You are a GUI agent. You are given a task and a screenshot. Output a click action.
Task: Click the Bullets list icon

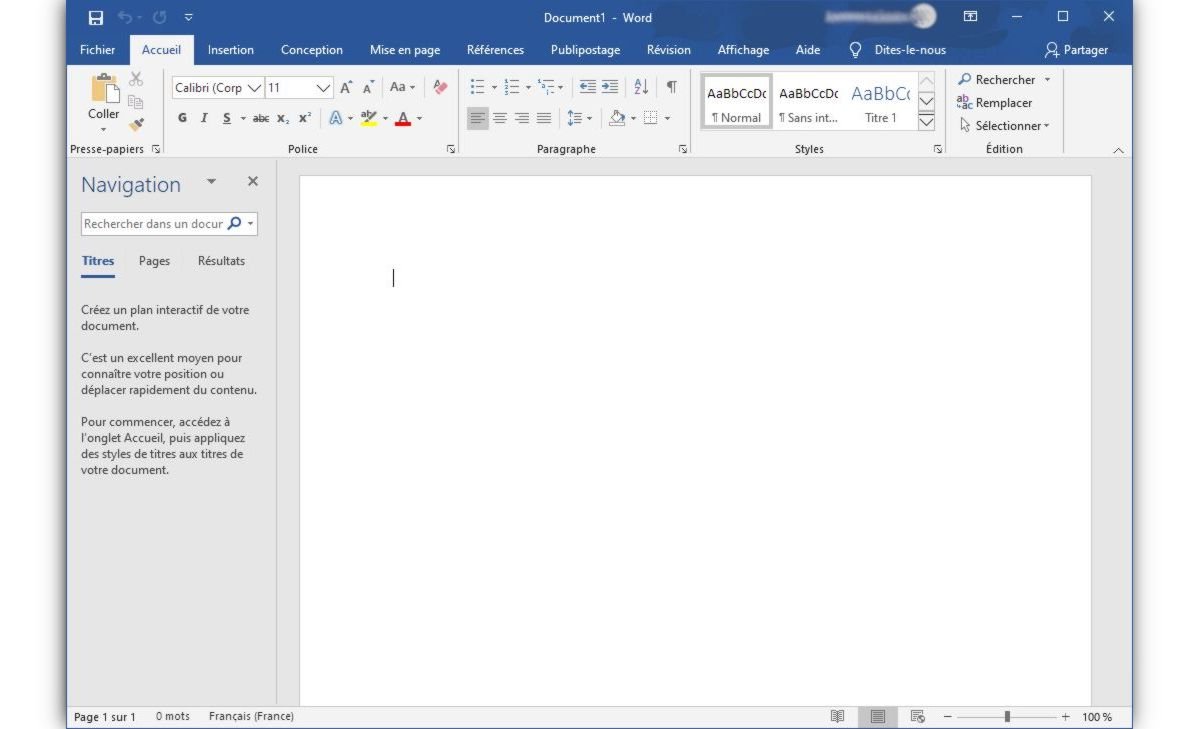point(478,87)
